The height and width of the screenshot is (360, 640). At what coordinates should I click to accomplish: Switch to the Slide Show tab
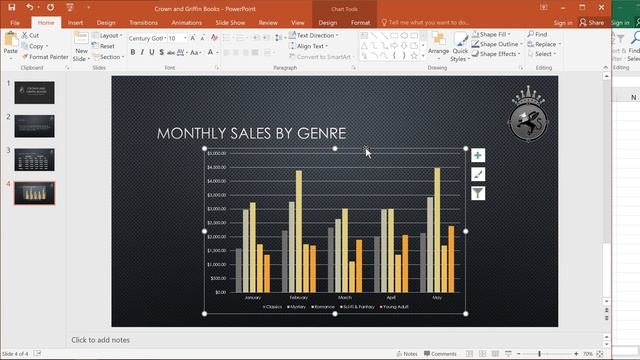click(x=230, y=22)
